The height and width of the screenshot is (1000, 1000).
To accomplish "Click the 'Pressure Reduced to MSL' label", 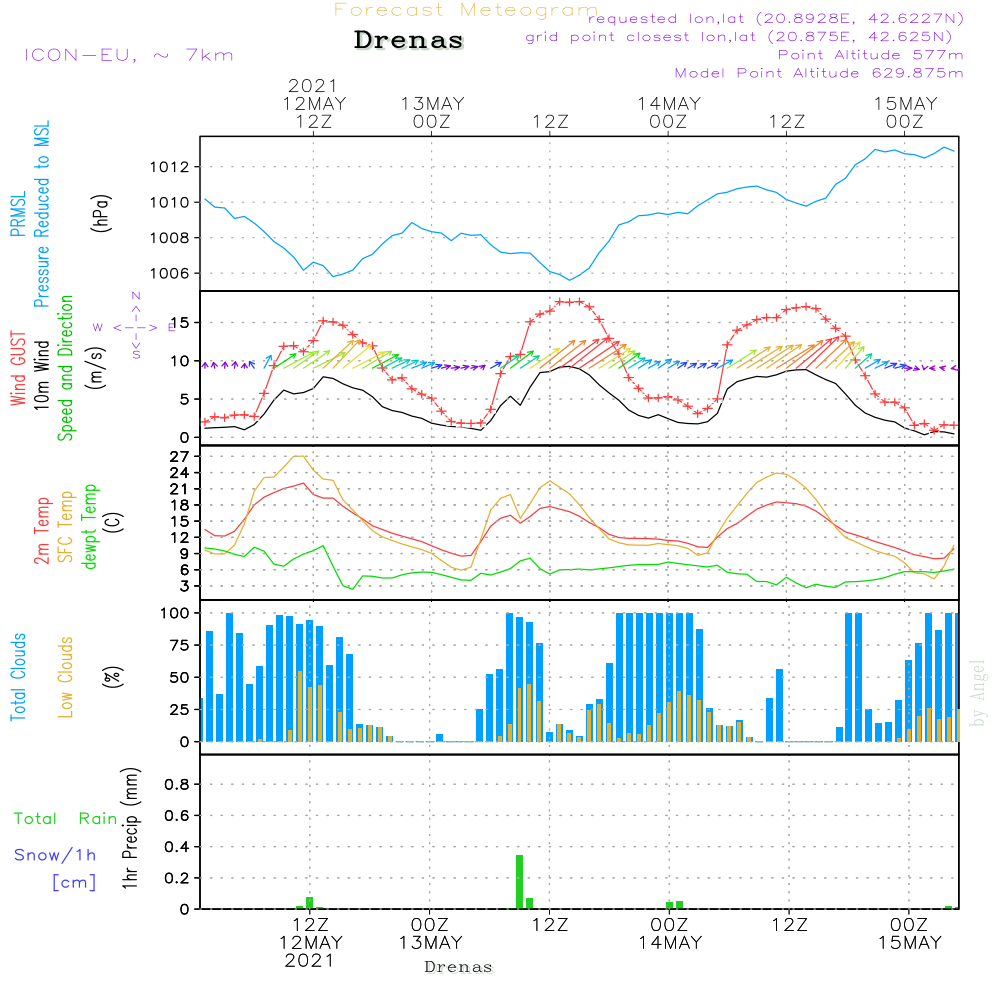I will click(41, 214).
